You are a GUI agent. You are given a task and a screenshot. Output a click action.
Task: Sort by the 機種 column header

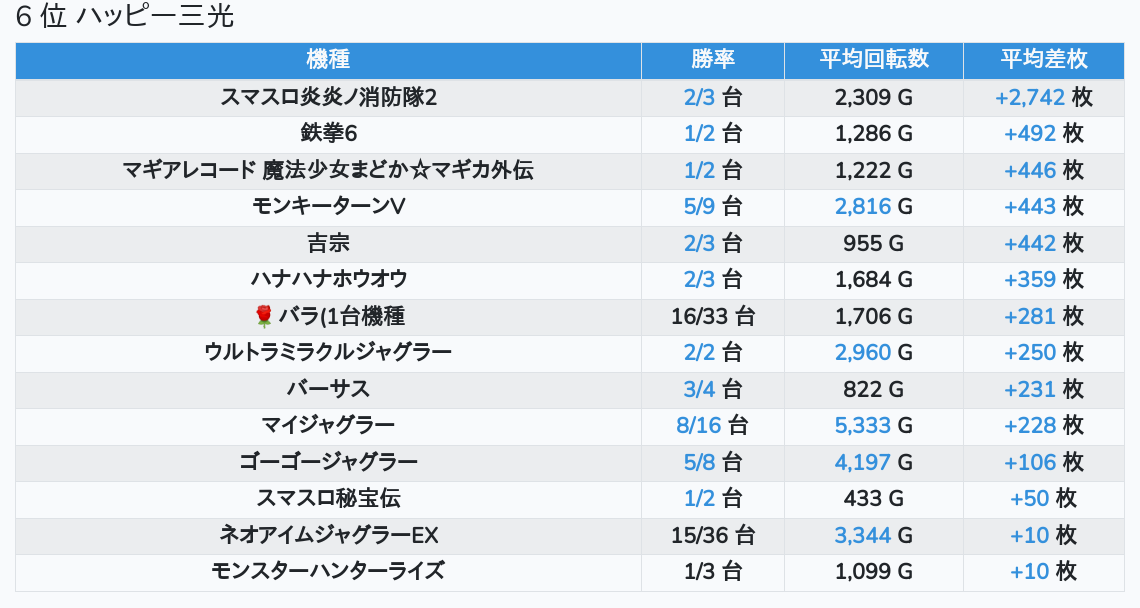click(328, 60)
